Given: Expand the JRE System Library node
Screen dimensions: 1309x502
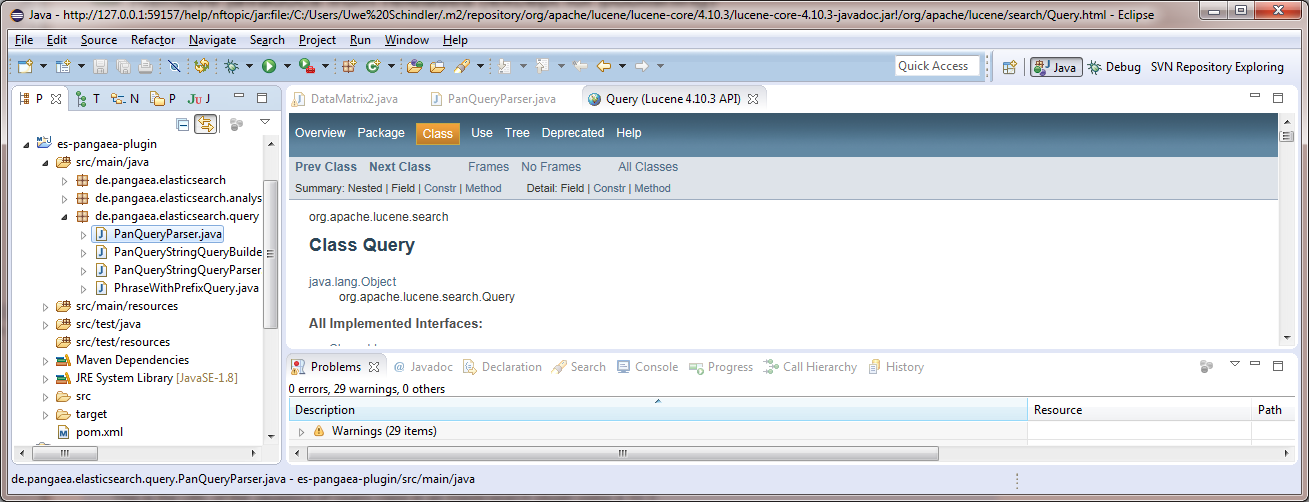Looking at the screenshot, I should click(45, 378).
